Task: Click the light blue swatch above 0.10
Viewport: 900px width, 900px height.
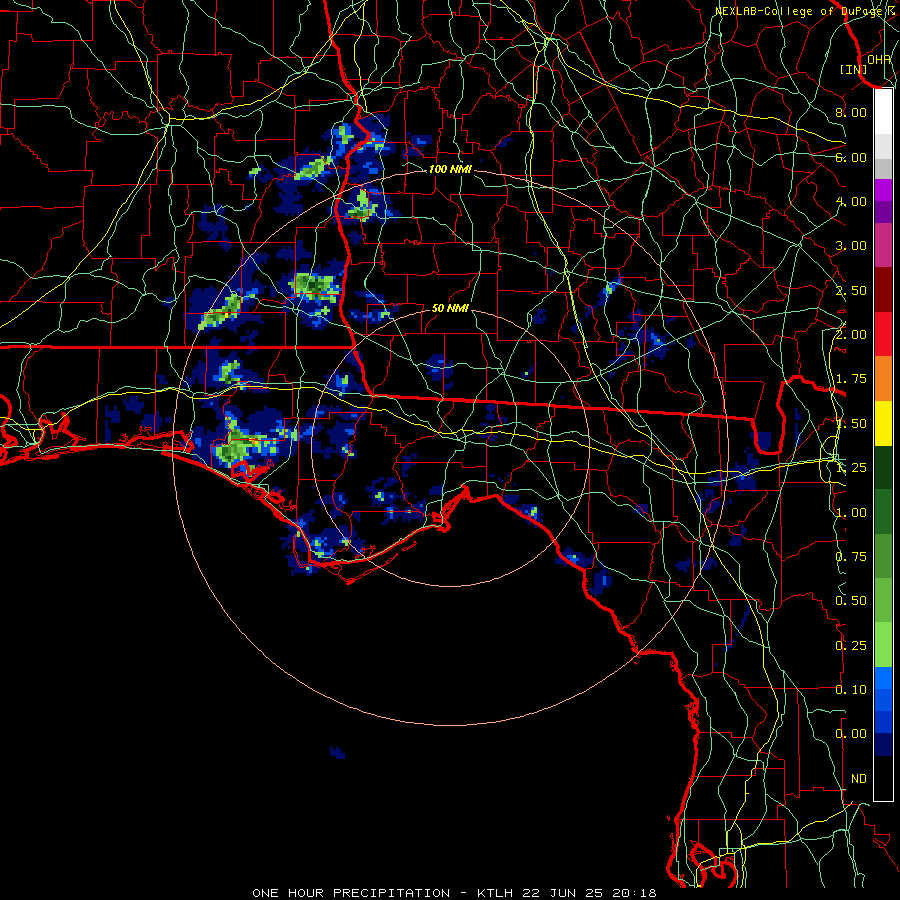Action: point(883,678)
